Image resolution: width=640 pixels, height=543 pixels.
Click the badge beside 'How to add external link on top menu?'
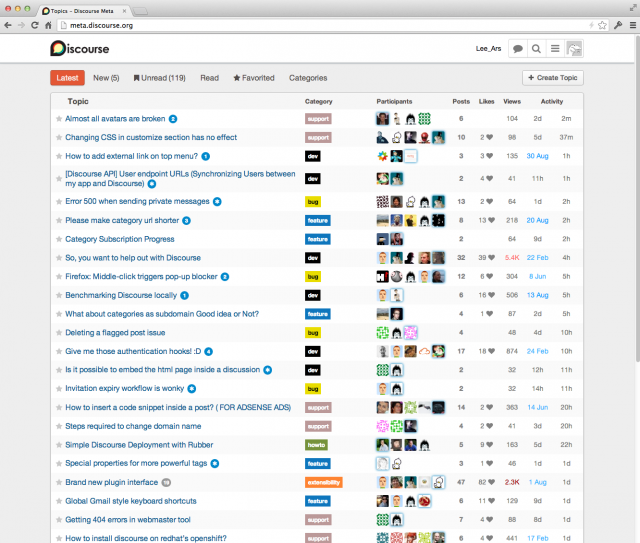click(206, 156)
